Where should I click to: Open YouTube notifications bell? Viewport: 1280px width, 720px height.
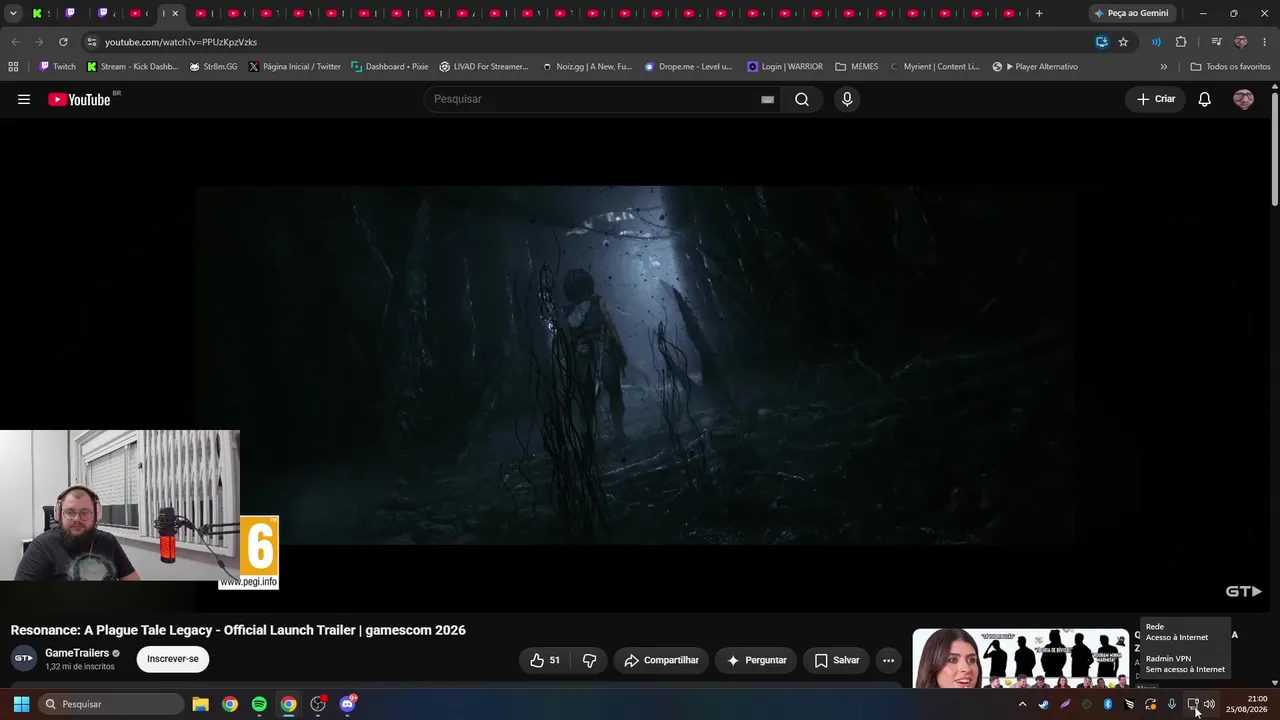(1205, 99)
